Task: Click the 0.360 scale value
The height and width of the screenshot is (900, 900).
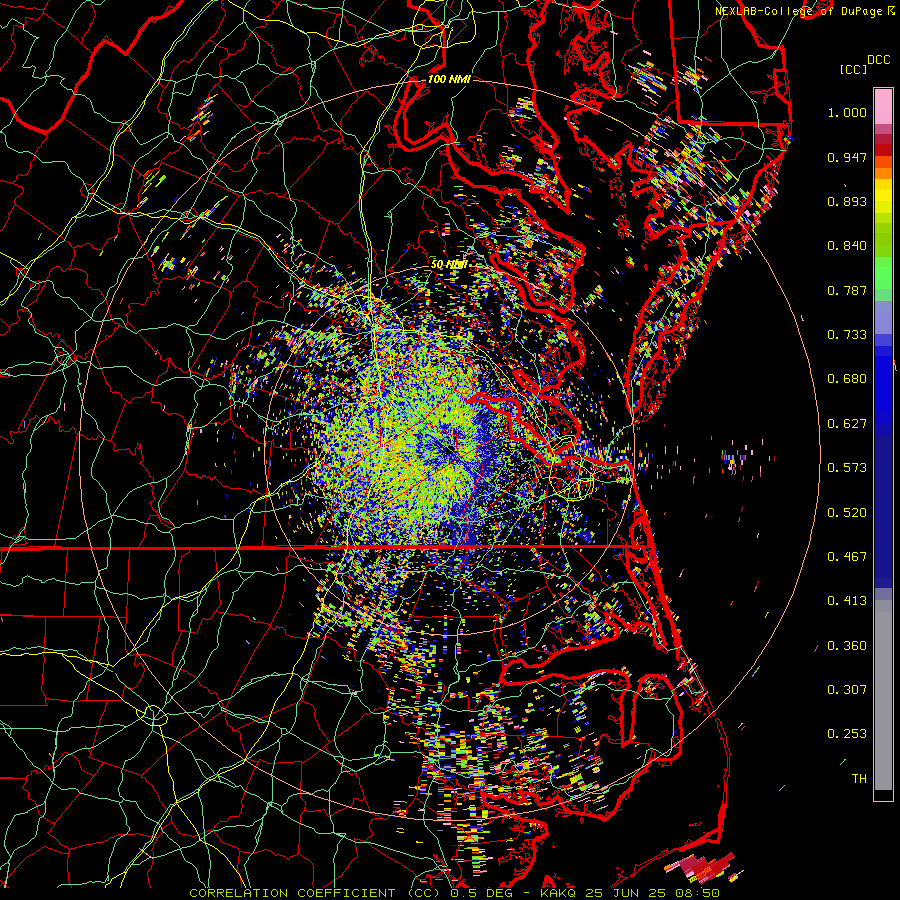Action: tap(847, 646)
